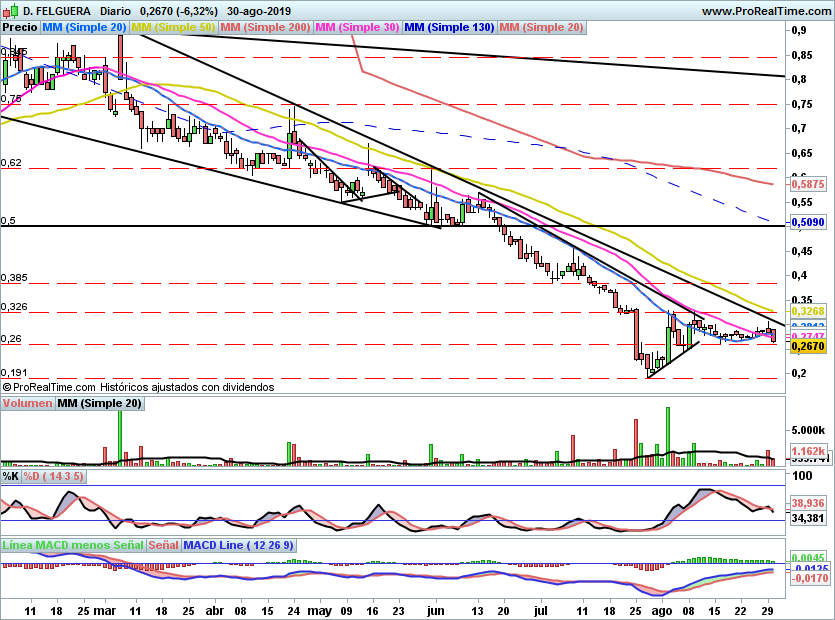Select the Volumen panel label

27,403
